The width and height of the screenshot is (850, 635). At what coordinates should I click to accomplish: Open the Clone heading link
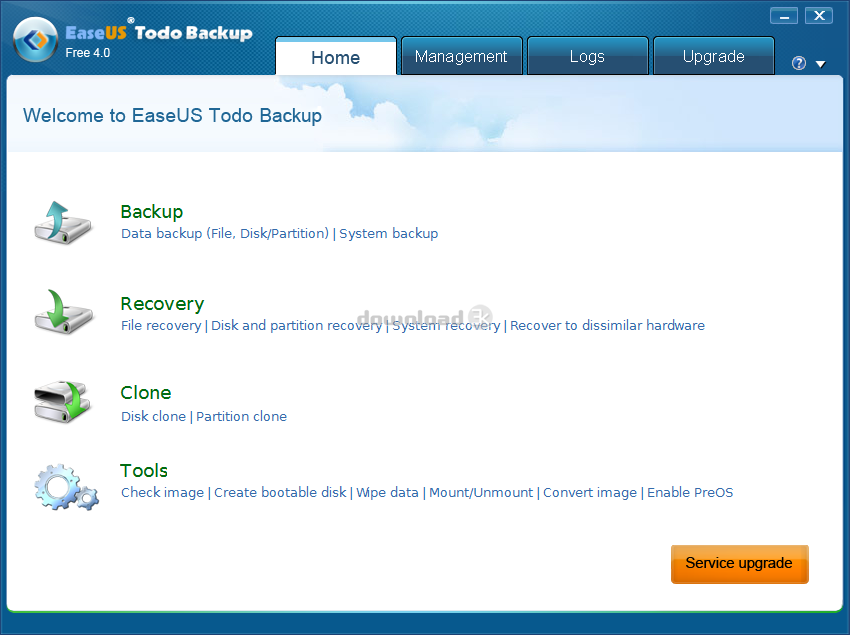click(146, 393)
